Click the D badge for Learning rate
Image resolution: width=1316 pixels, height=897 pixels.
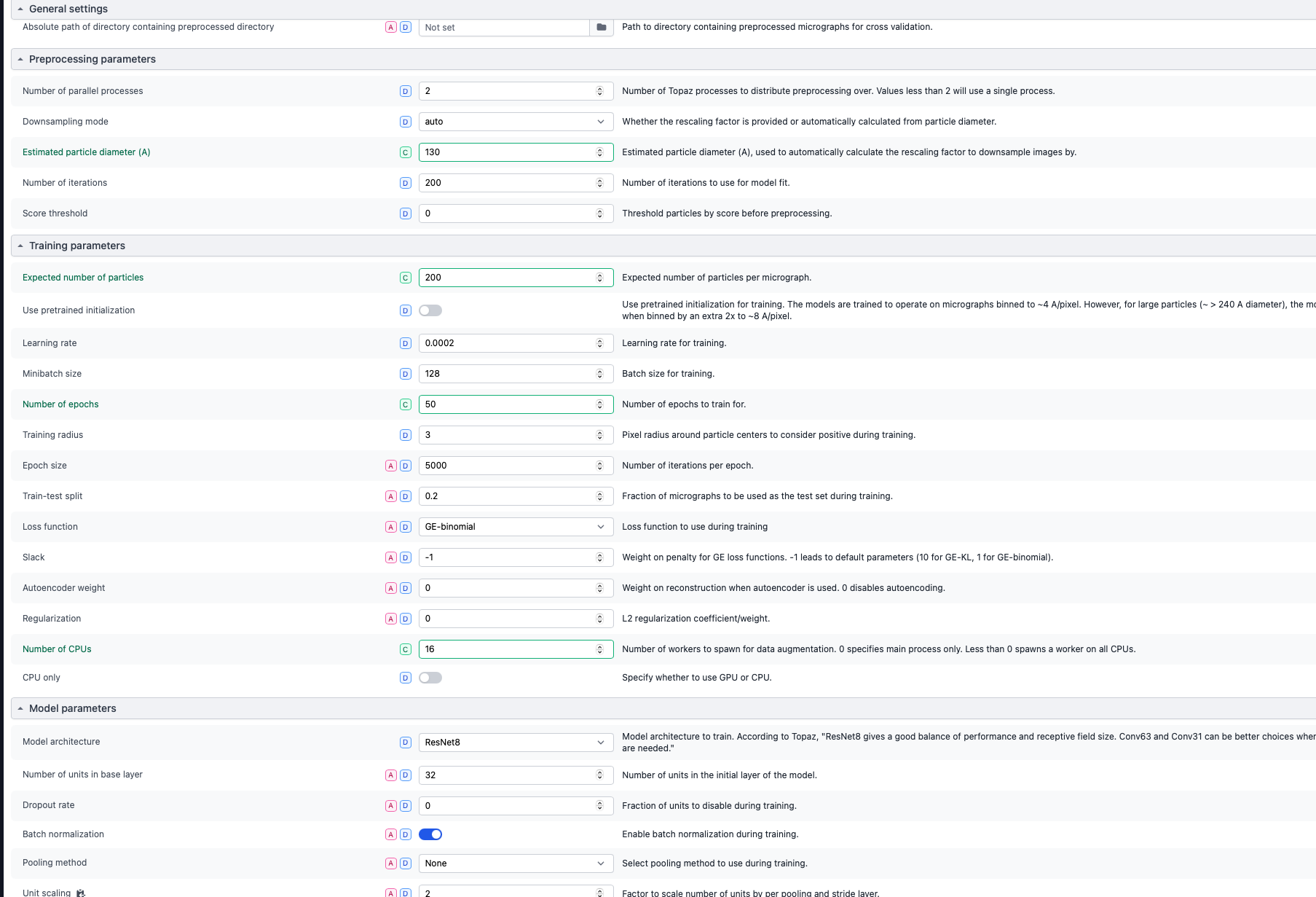tap(406, 343)
